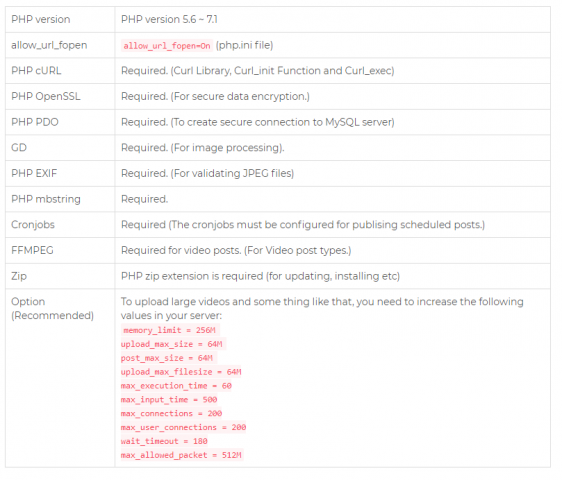Select the wait_timeout = 180 code line

pyautogui.click(x=165, y=442)
